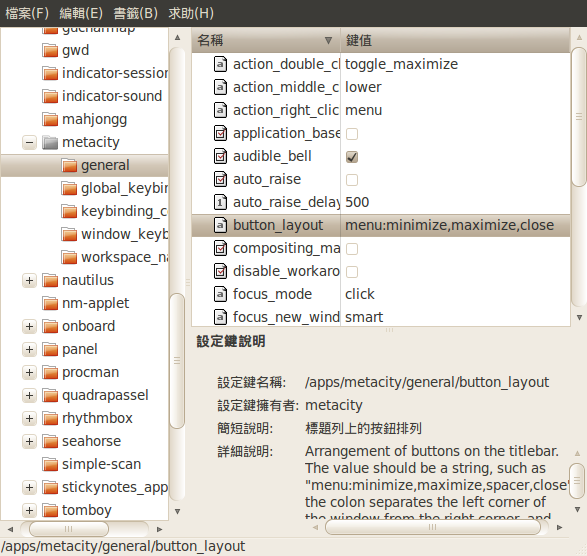Click the open metacity folder icon

[x=50, y=142]
